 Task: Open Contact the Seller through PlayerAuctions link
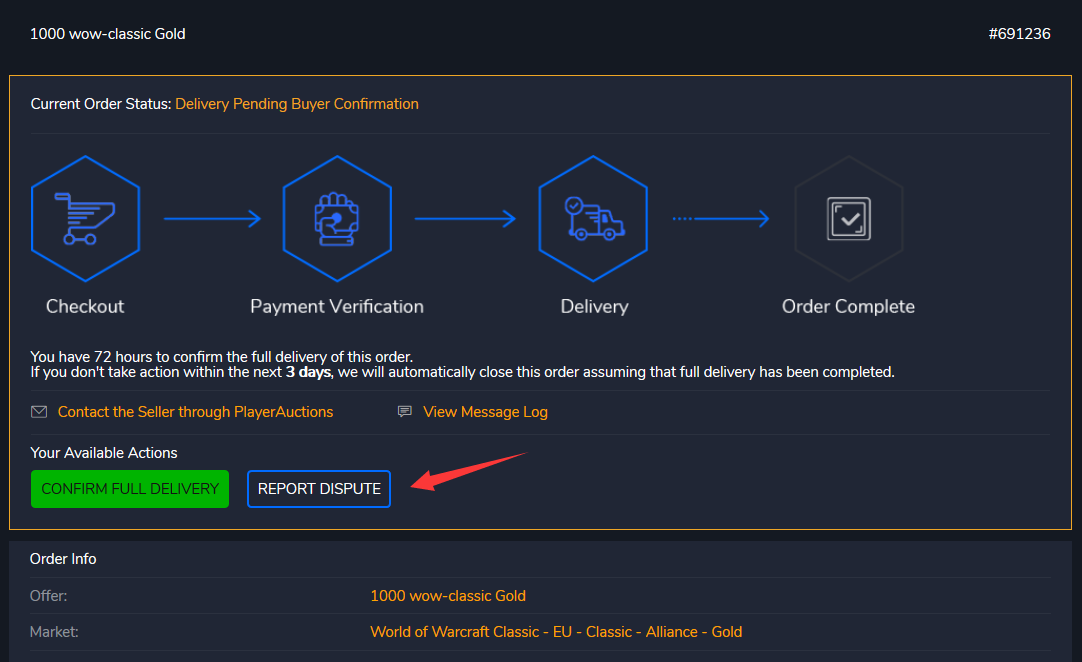point(195,412)
